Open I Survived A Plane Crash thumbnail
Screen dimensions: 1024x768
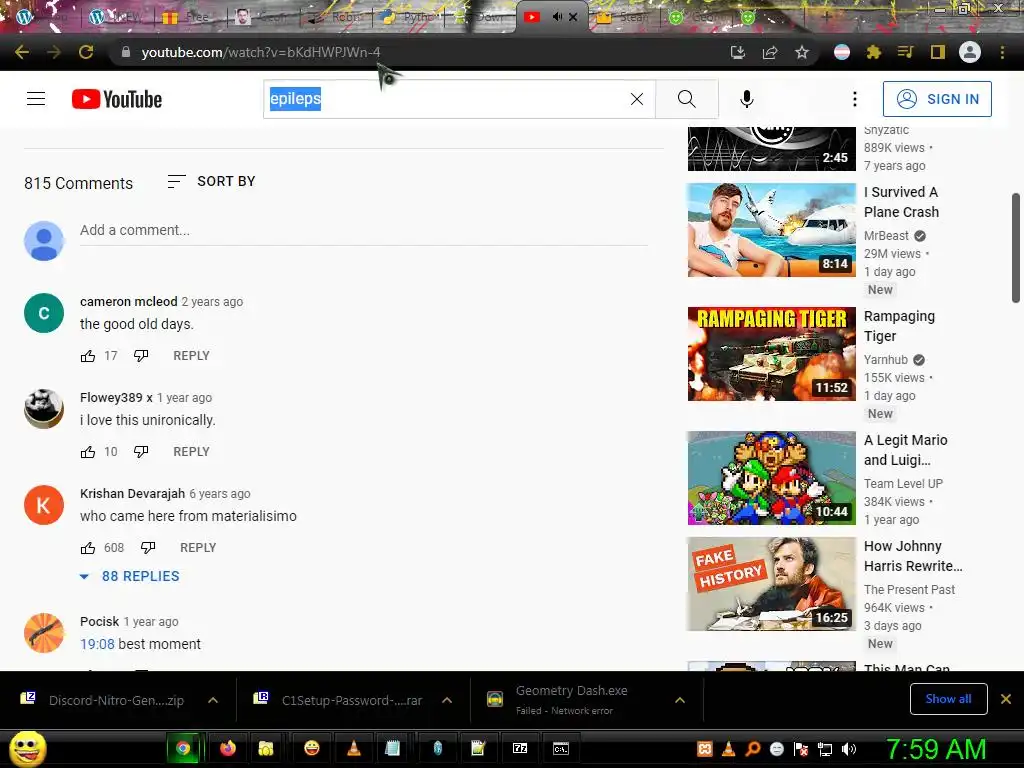coord(771,230)
